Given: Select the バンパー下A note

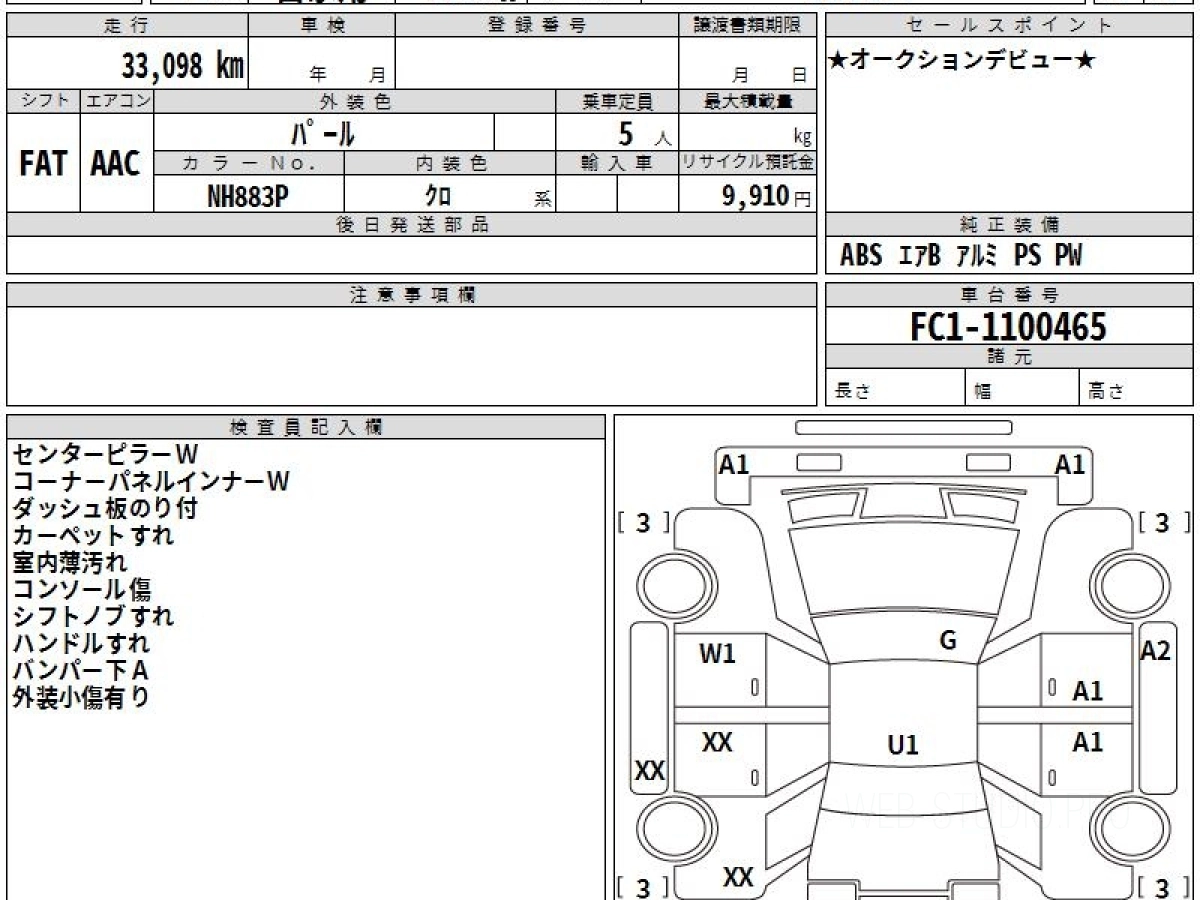Looking at the screenshot, I should (x=81, y=670).
